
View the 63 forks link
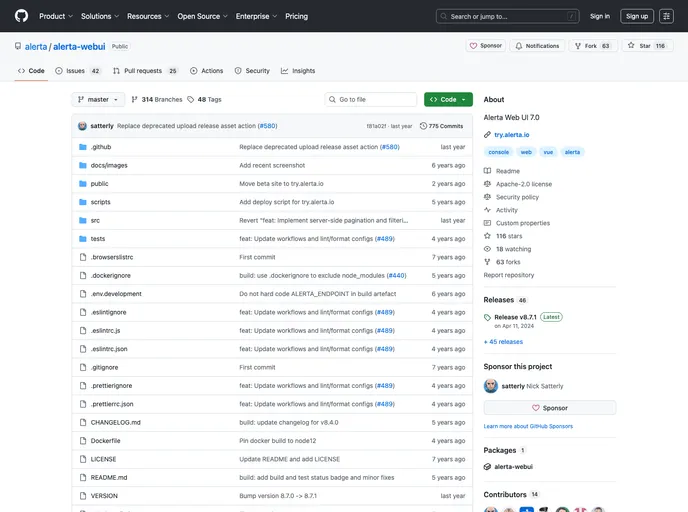(x=502, y=262)
